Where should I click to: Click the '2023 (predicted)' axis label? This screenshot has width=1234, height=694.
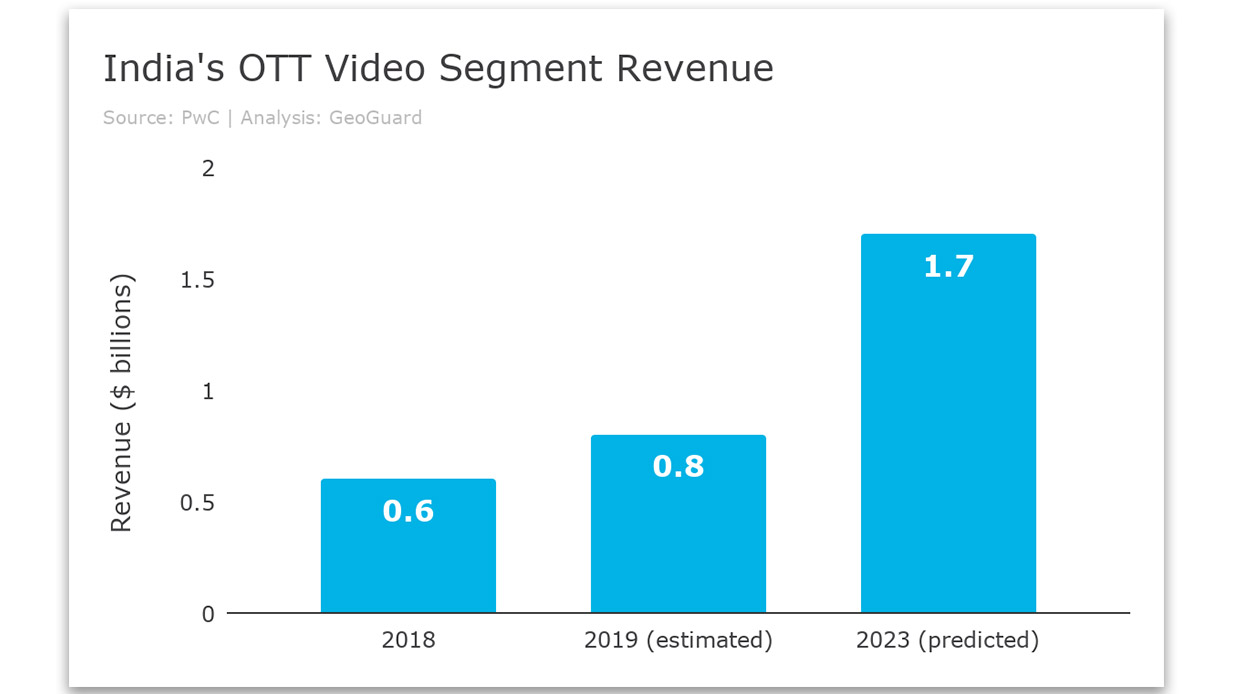coord(948,640)
